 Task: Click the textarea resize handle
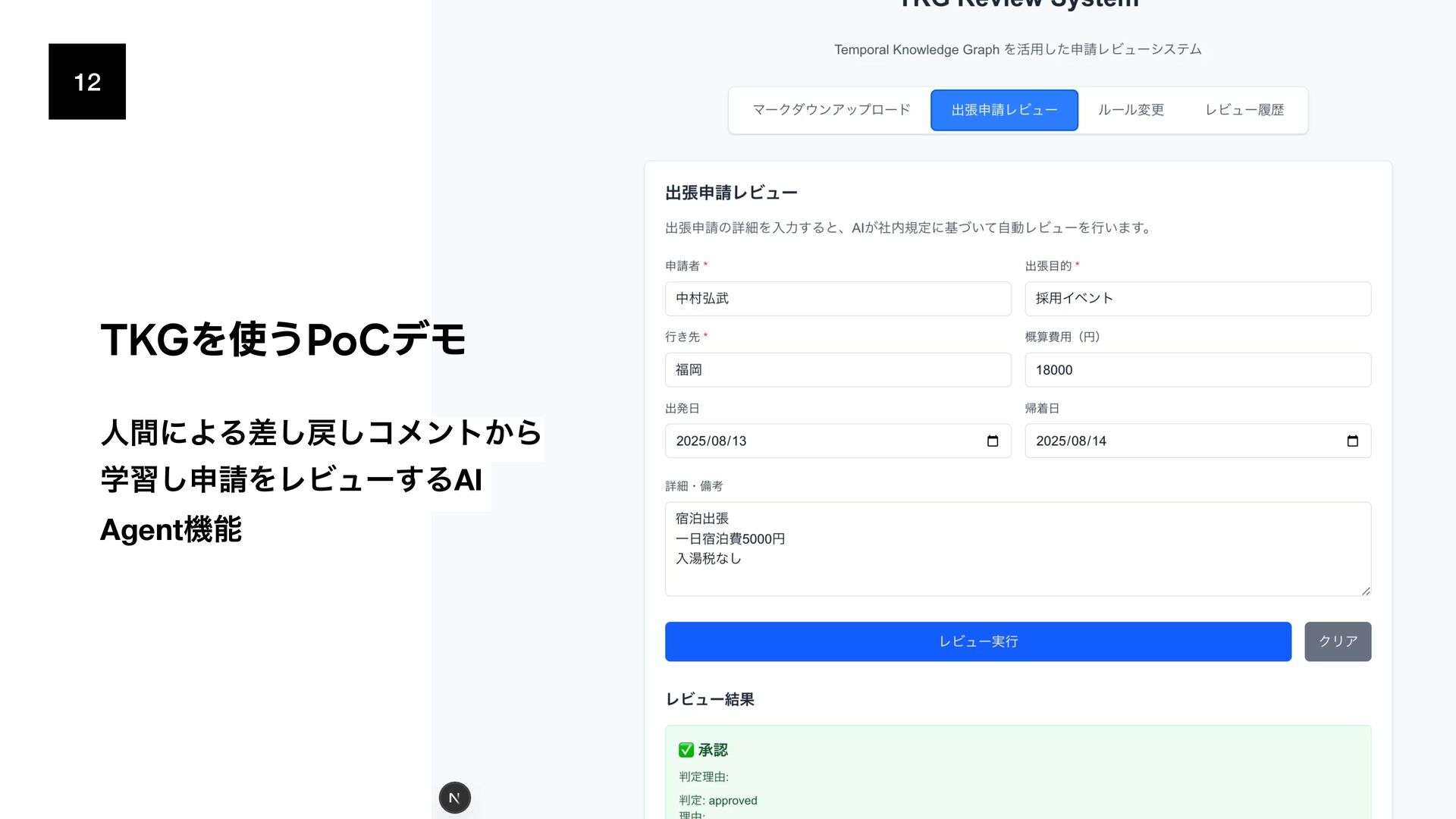coord(1365,590)
